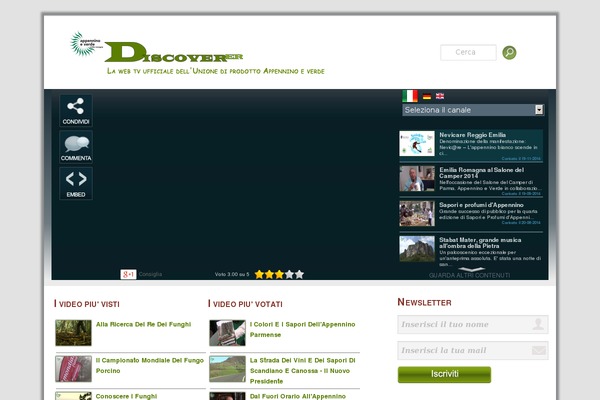Open Dal Fuori Orario All'Appennino link
This screenshot has width=600, height=400.
(298, 396)
